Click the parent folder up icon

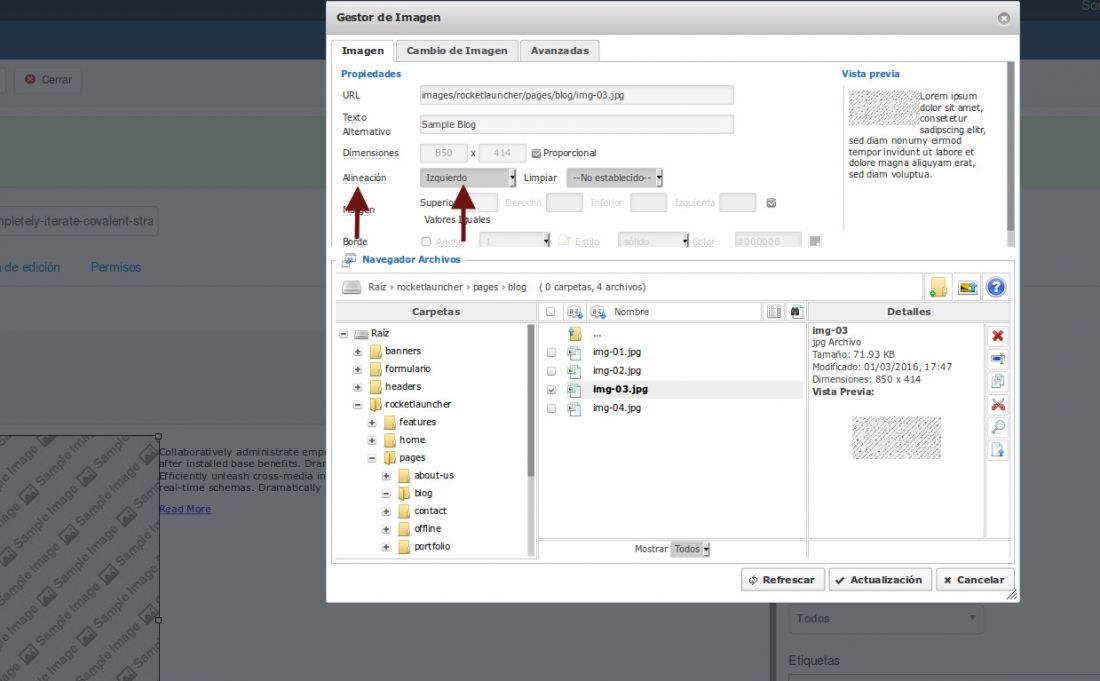coord(575,334)
